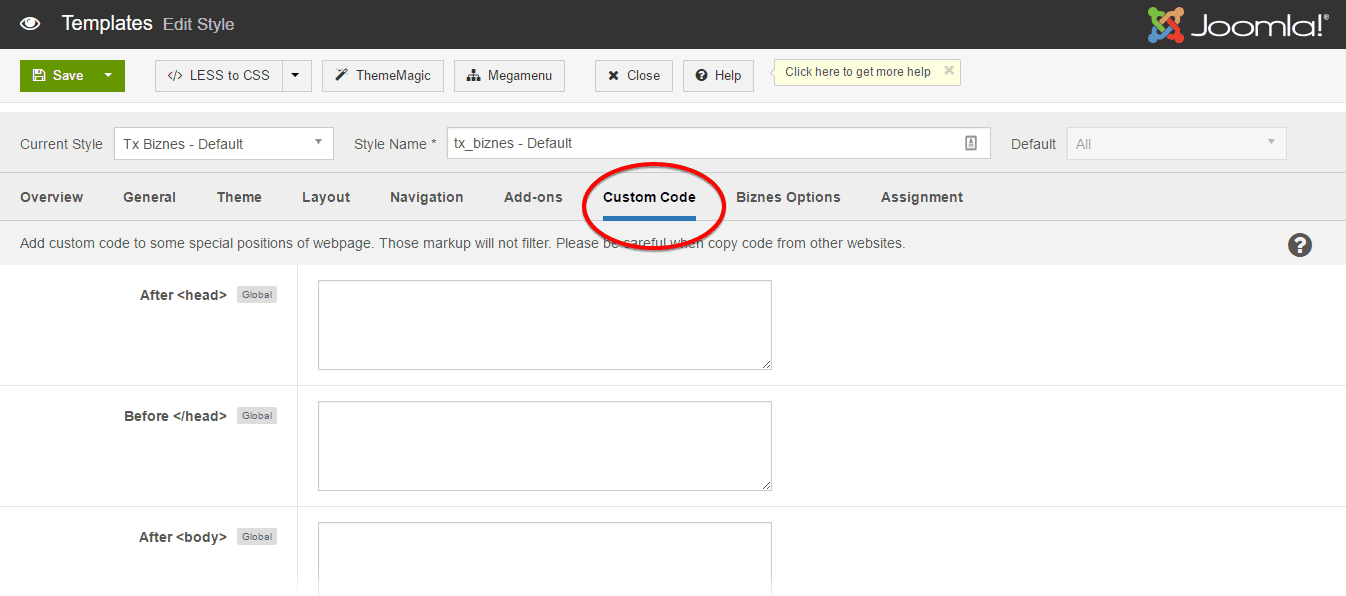The width and height of the screenshot is (1346, 596).
Task: Expand the LESS to CSS dropdown arrow
Action: (297, 76)
